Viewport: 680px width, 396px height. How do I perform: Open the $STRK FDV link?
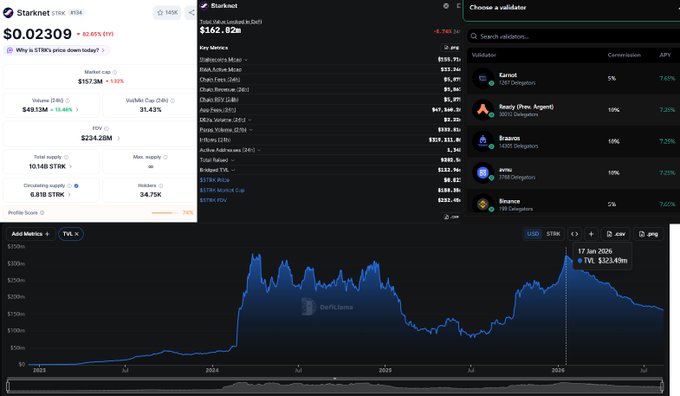(x=213, y=200)
